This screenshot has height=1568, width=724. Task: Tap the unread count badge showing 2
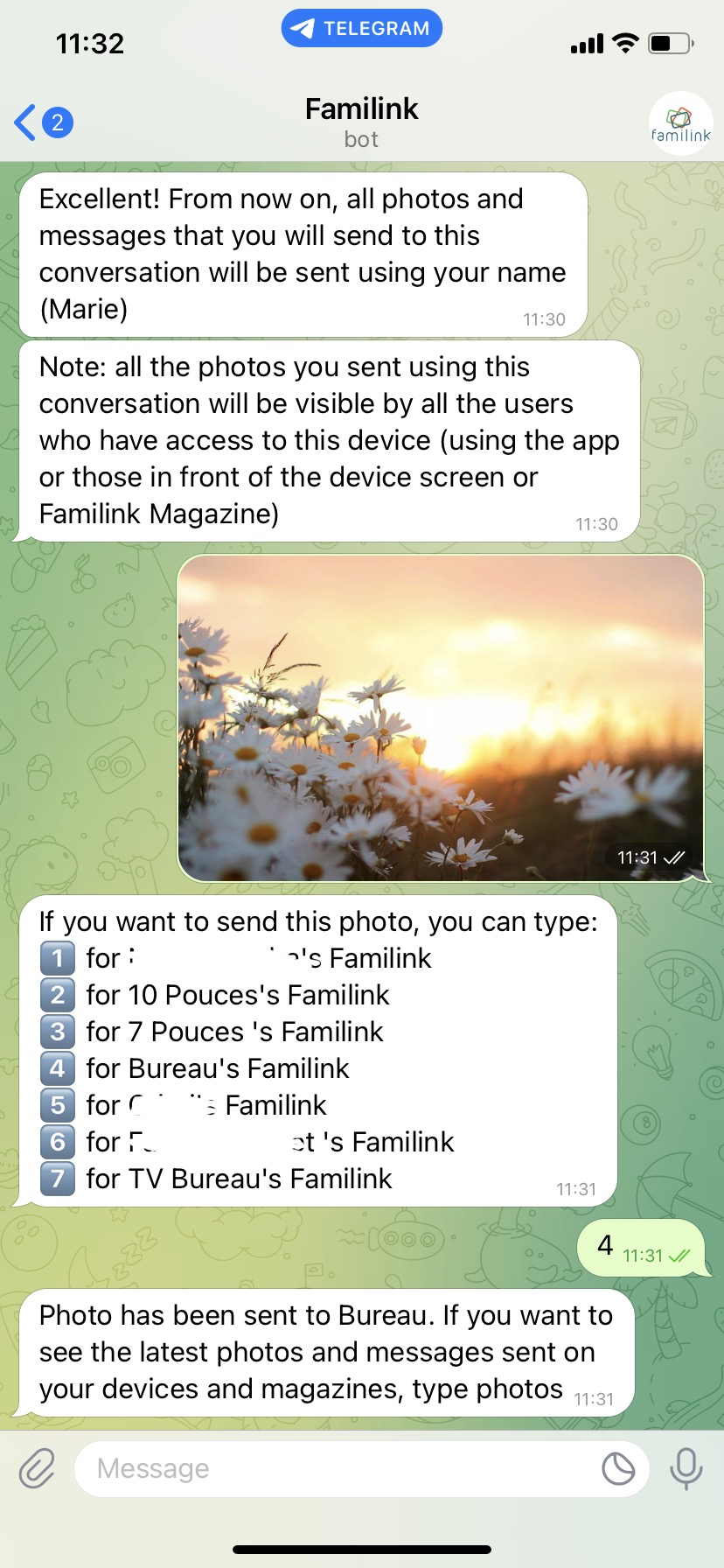click(x=58, y=122)
